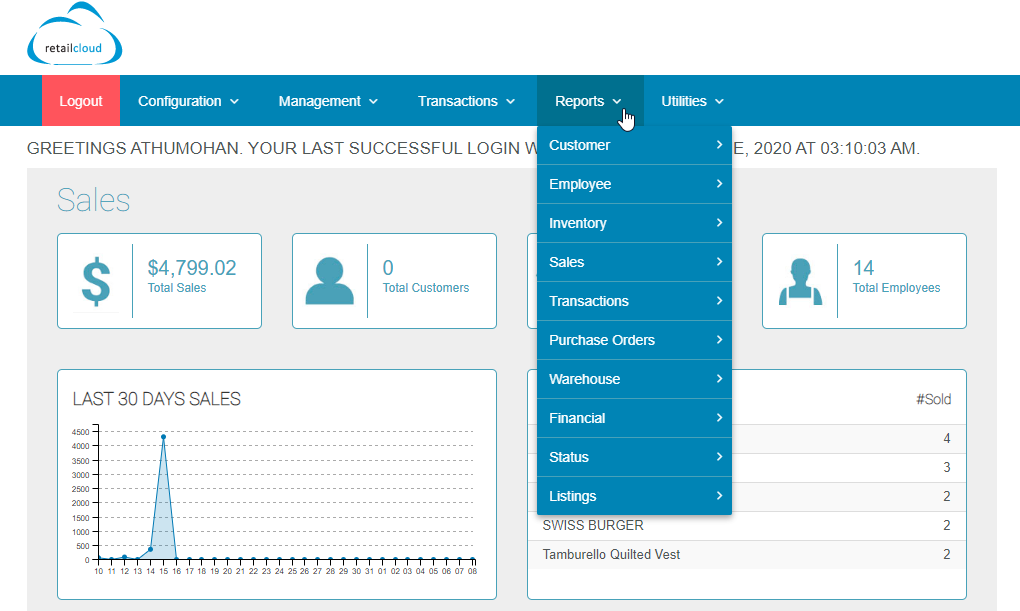Expand the Customer reports submenu
Image resolution: width=1020 pixels, height=611 pixels.
(x=634, y=145)
